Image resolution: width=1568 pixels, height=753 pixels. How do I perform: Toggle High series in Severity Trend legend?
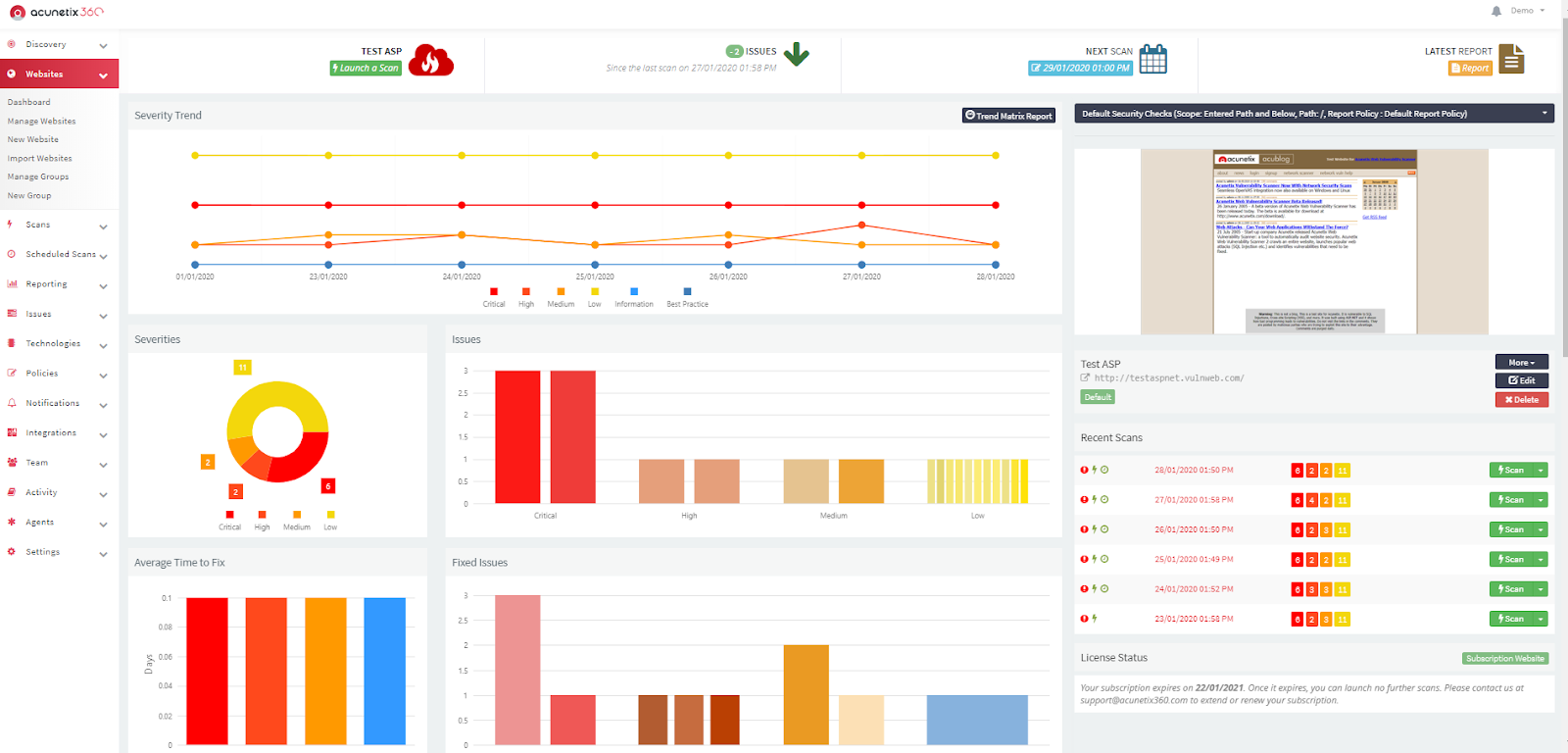tap(526, 297)
